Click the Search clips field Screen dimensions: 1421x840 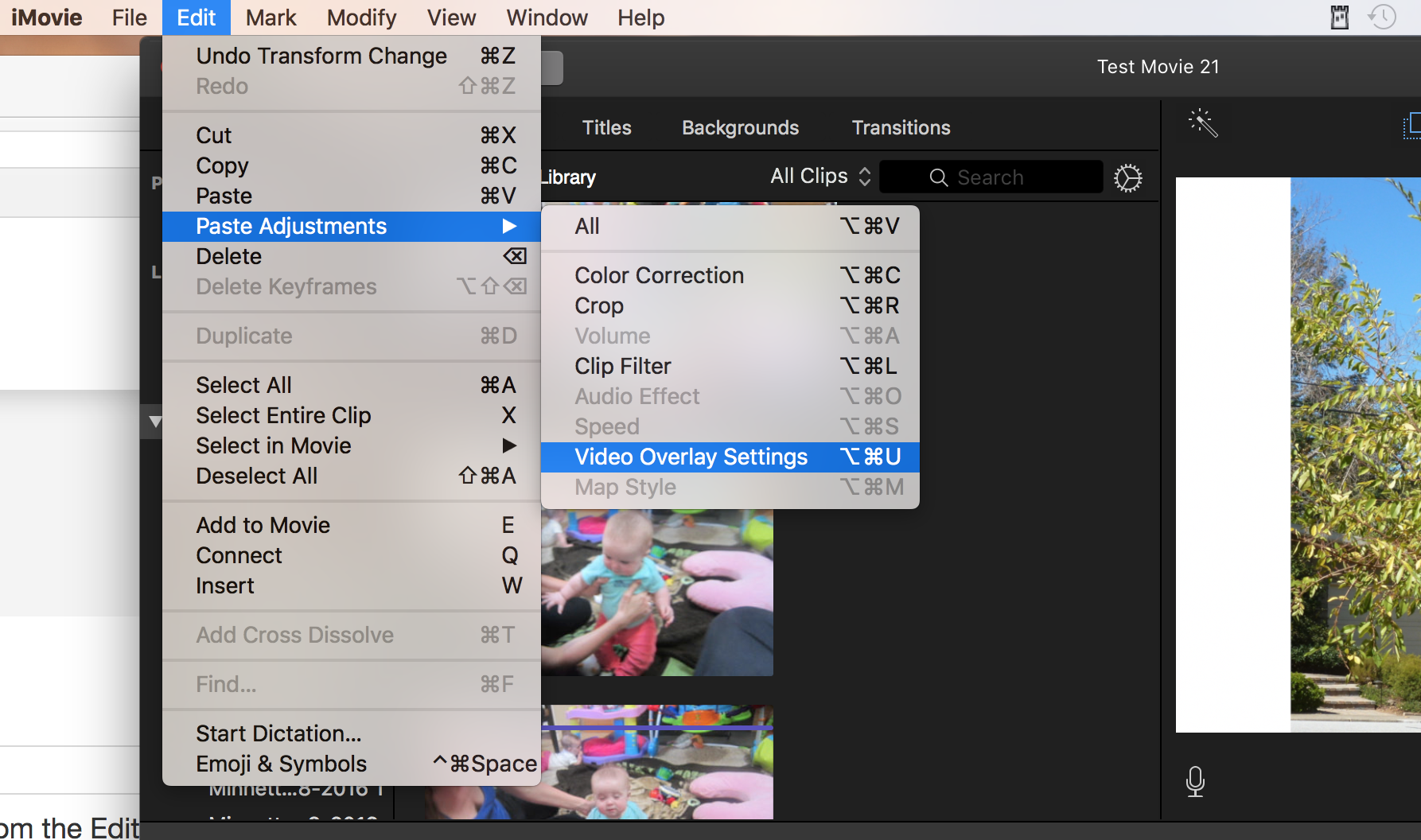point(991,177)
